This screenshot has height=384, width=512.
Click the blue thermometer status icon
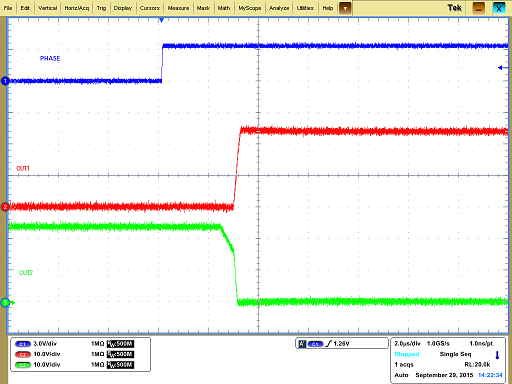click(497, 355)
